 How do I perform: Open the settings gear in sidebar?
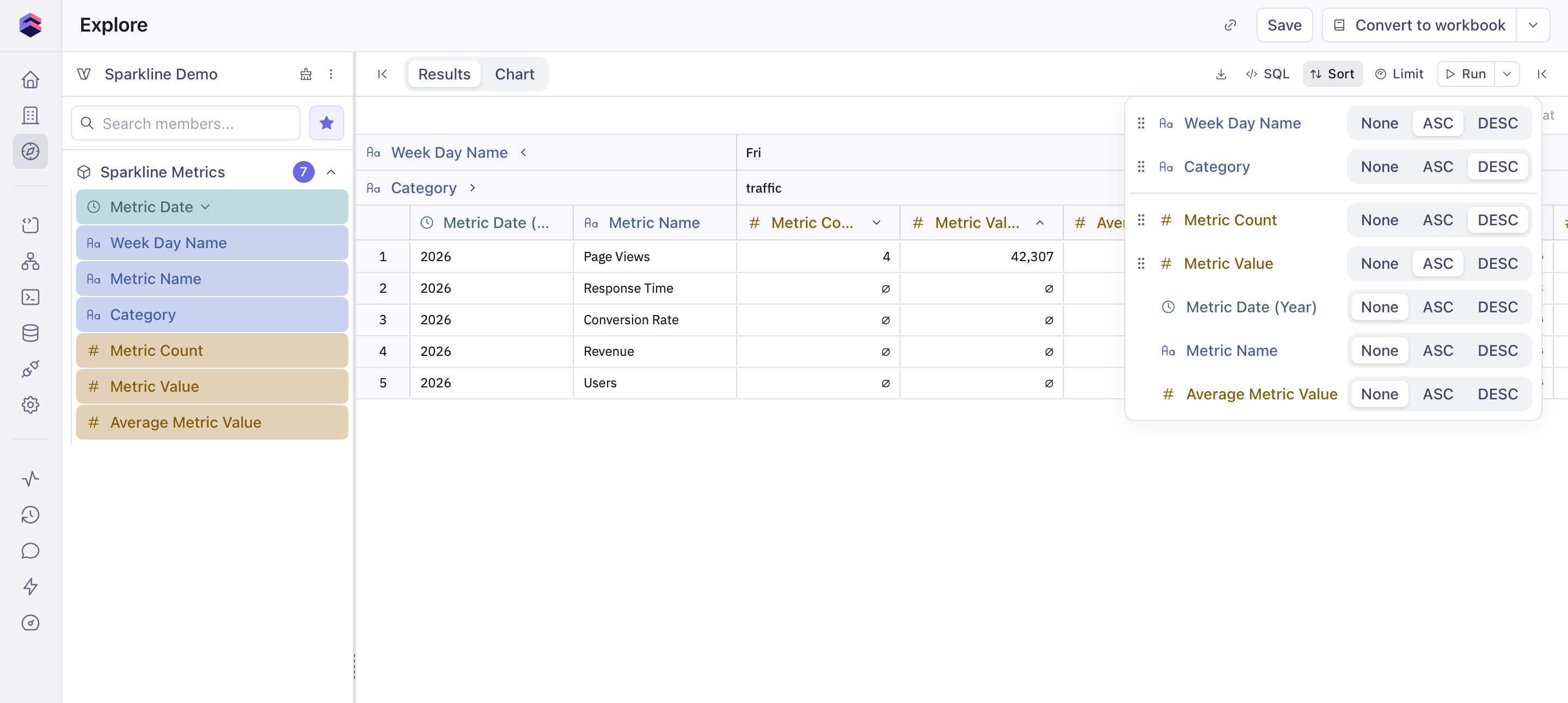point(30,404)
